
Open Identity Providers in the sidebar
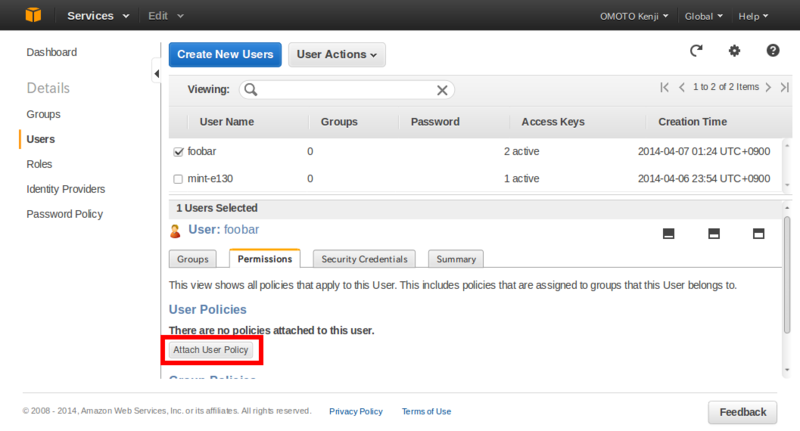[x=66, y=189]
